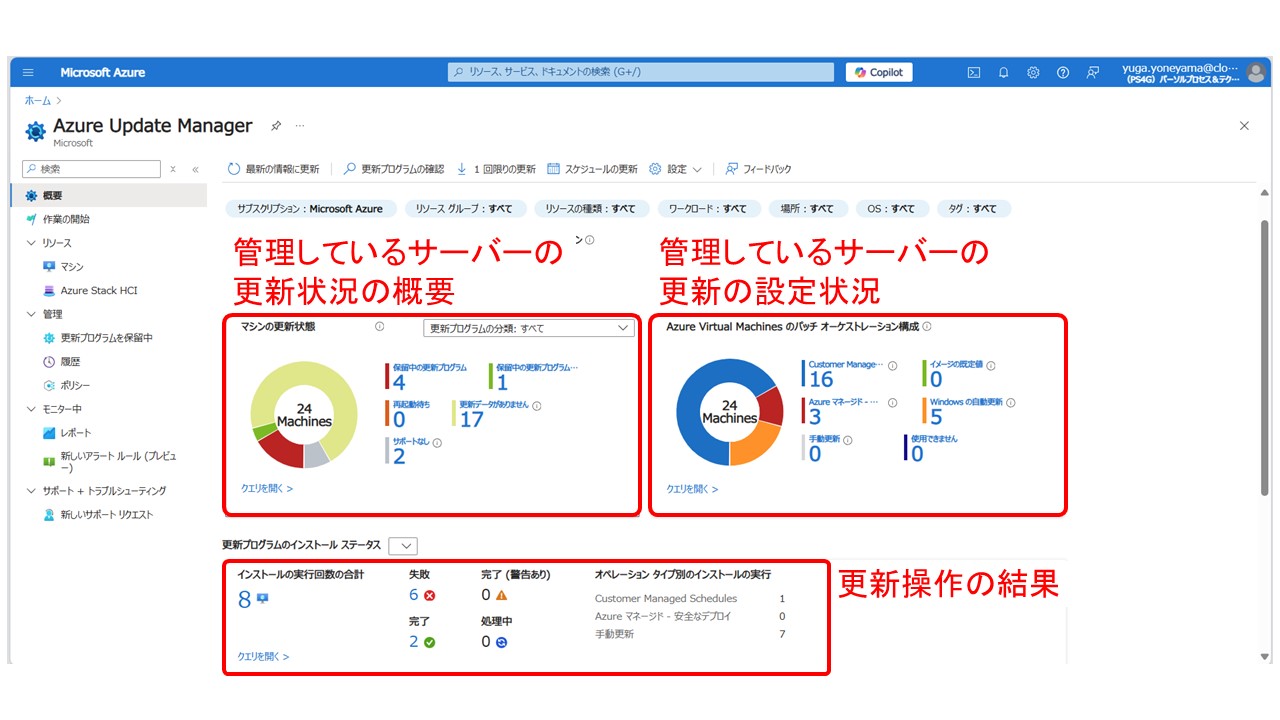Create a 新しいサポート リクエスト
The width and height of the screenshot is (1280, 720).
pos(106,515)
